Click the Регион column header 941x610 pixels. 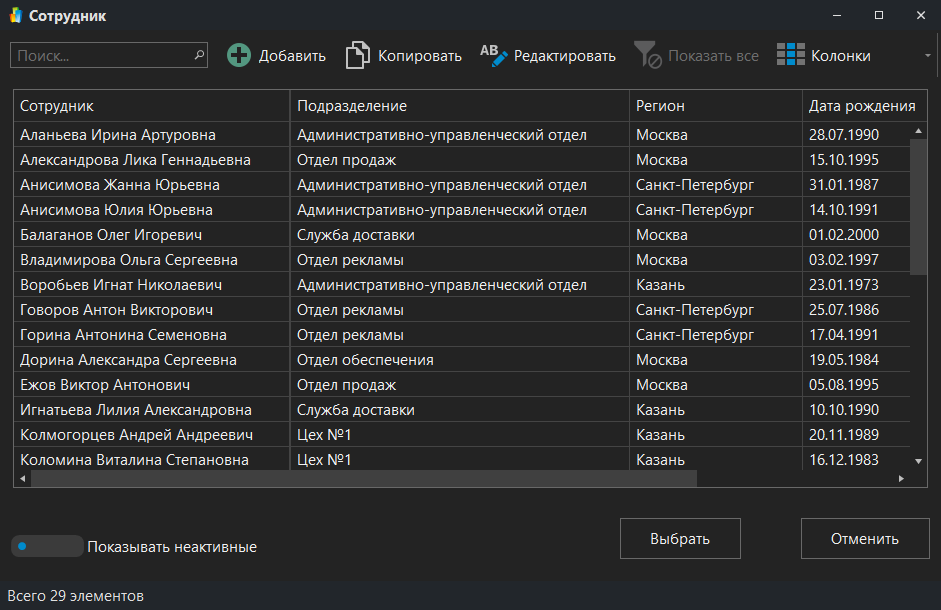(715, 106)
